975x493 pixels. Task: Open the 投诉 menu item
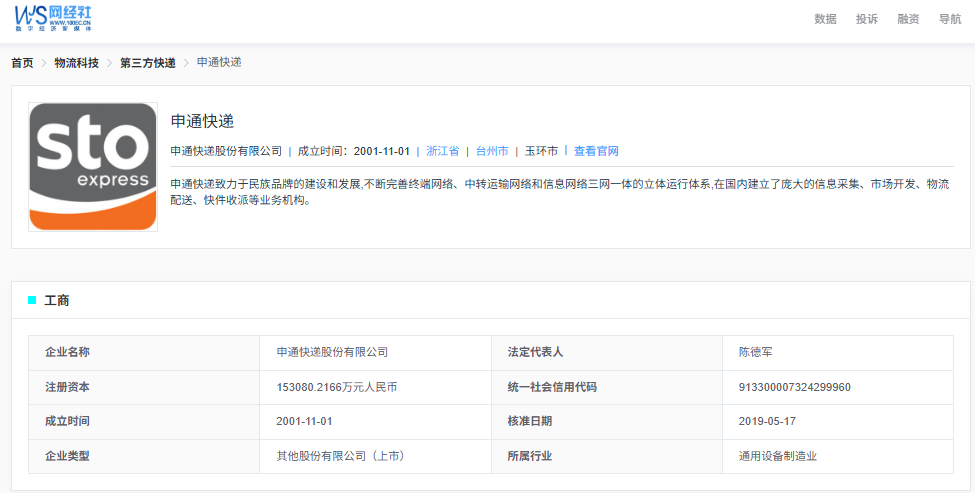pyautogui.click(x=867, y=19)
